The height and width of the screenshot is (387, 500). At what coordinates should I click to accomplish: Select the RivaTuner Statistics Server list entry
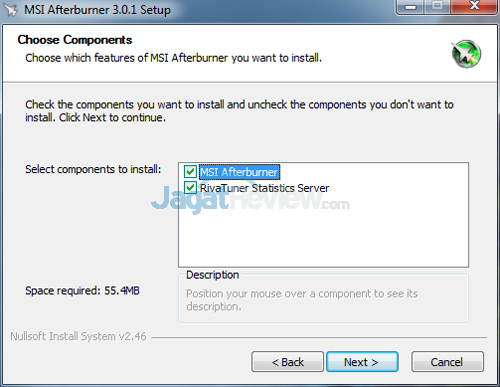point(264,188)
